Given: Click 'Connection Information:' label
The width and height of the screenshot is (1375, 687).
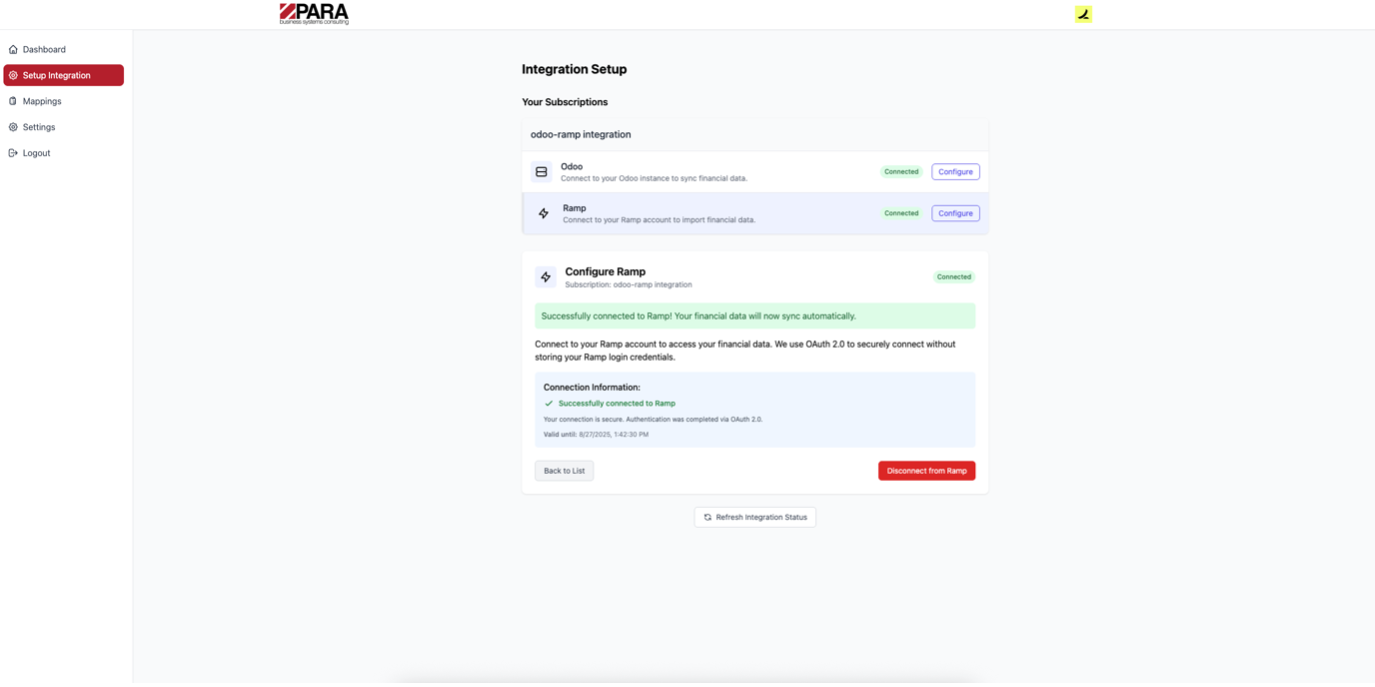Looking at the screenshot, I should [x=592, y=387].
